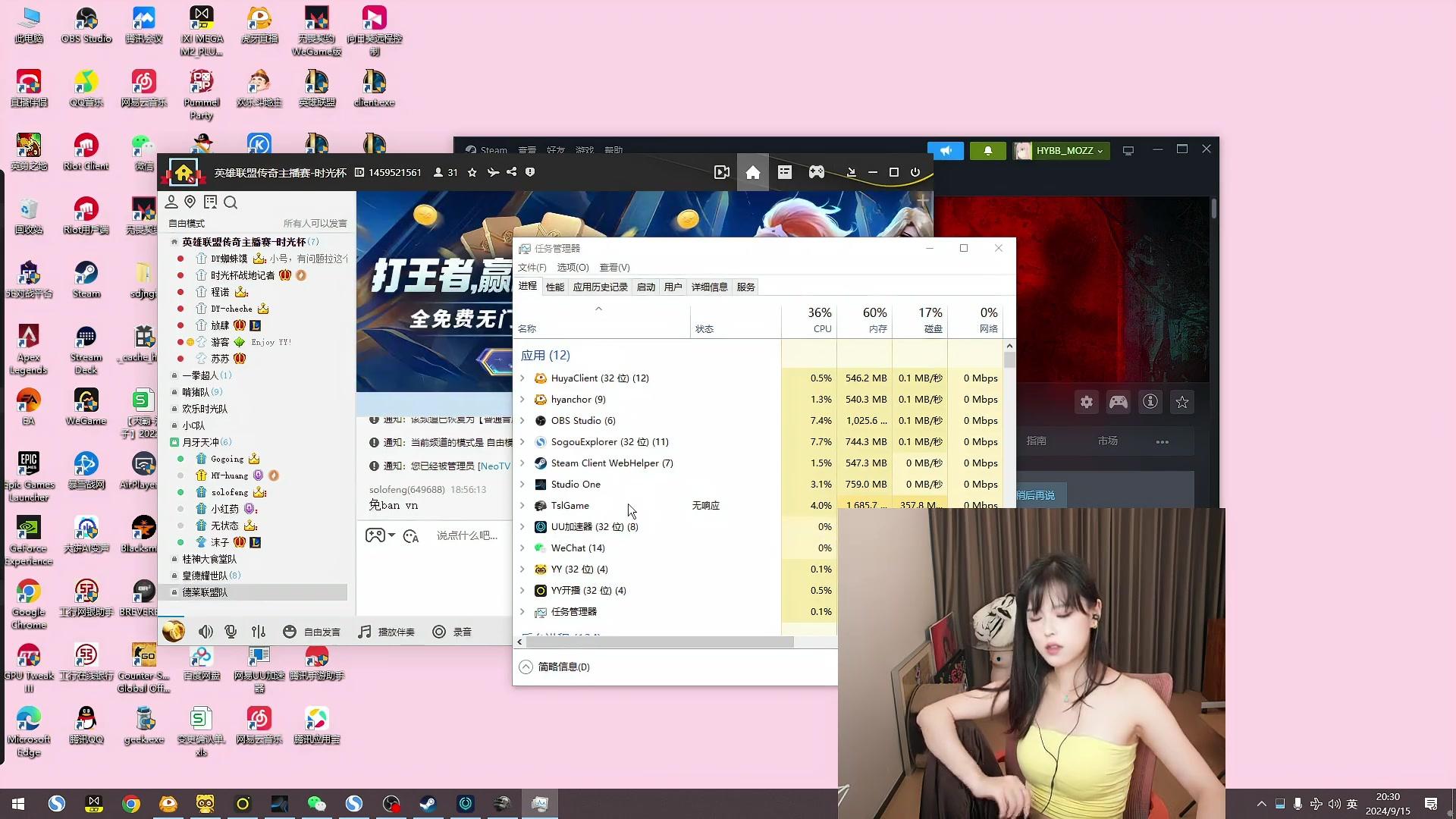Image resolution: width=1456 pixels, height=819 pixels.
Task: Click user solofeng in YY channel list
Action: pos(230,492)
